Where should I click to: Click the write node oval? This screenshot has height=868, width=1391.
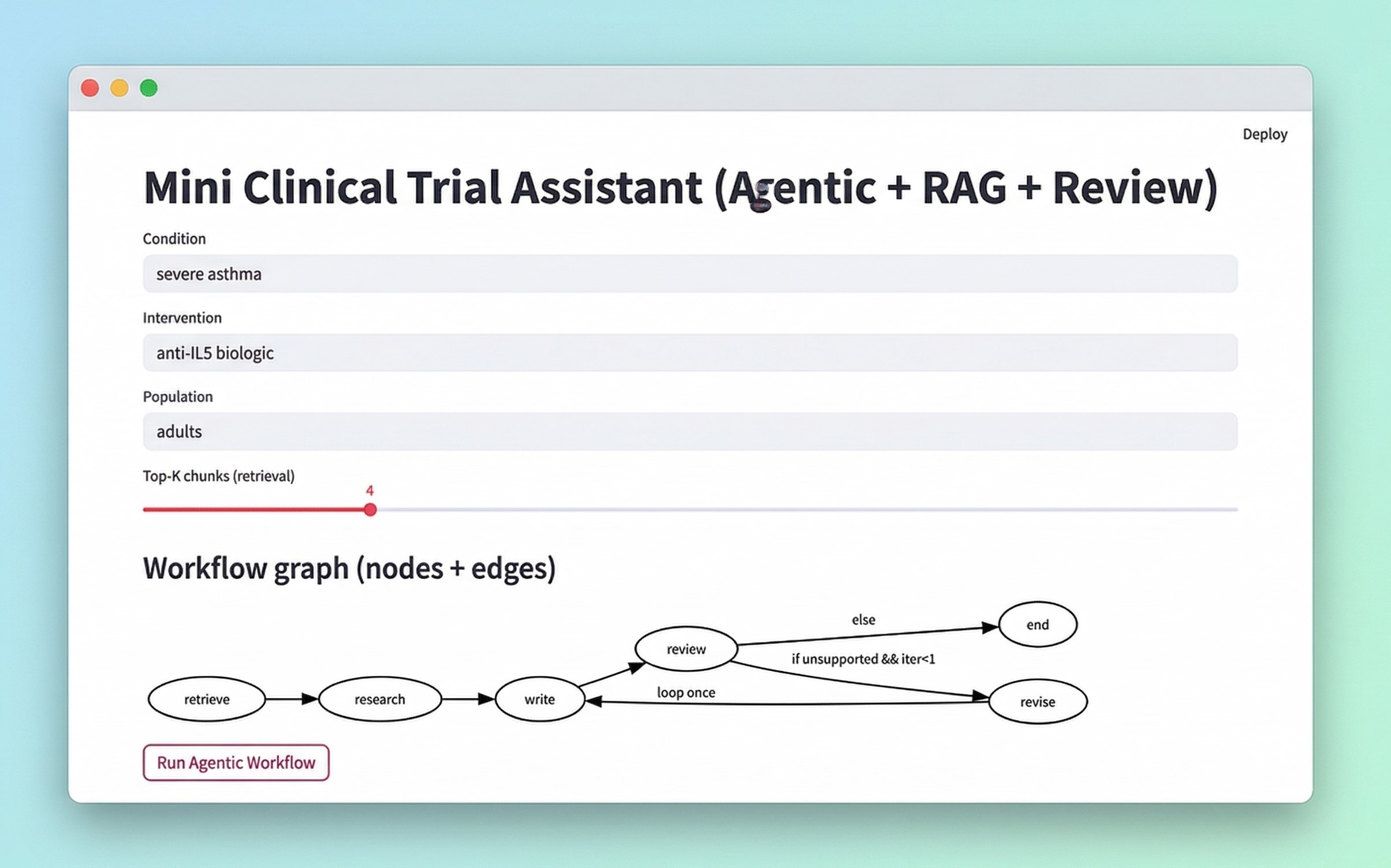coord(539,699)
